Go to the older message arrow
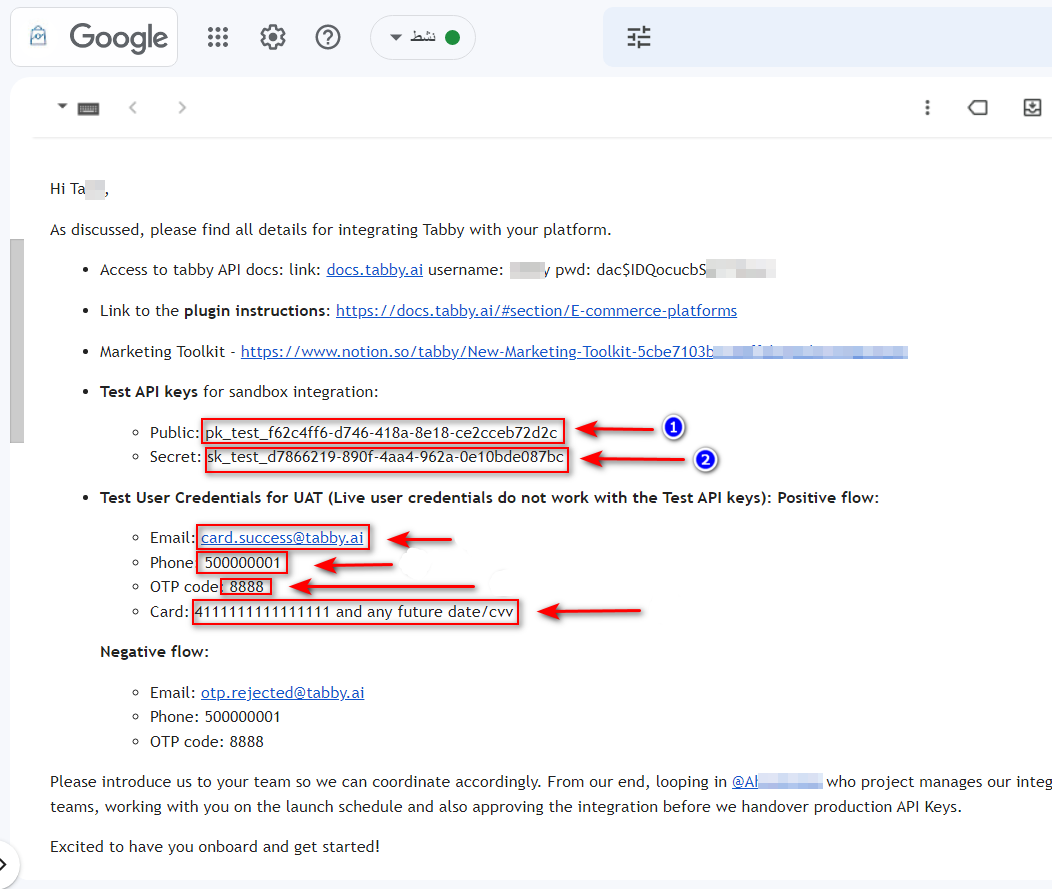Image resolution: width=1052 pixels, height=889 pixels. [182, 107]
